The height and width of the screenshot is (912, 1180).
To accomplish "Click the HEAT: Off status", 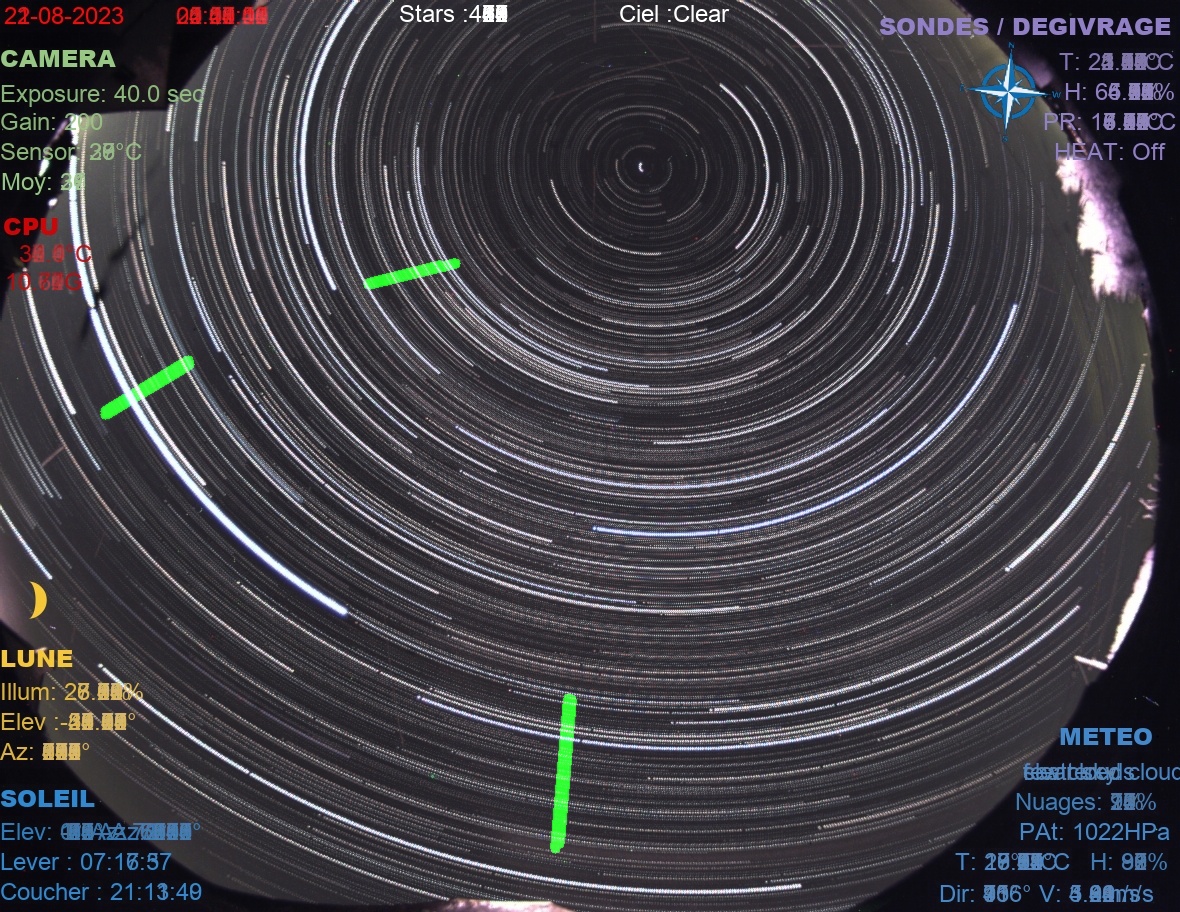I will 1109,152.
